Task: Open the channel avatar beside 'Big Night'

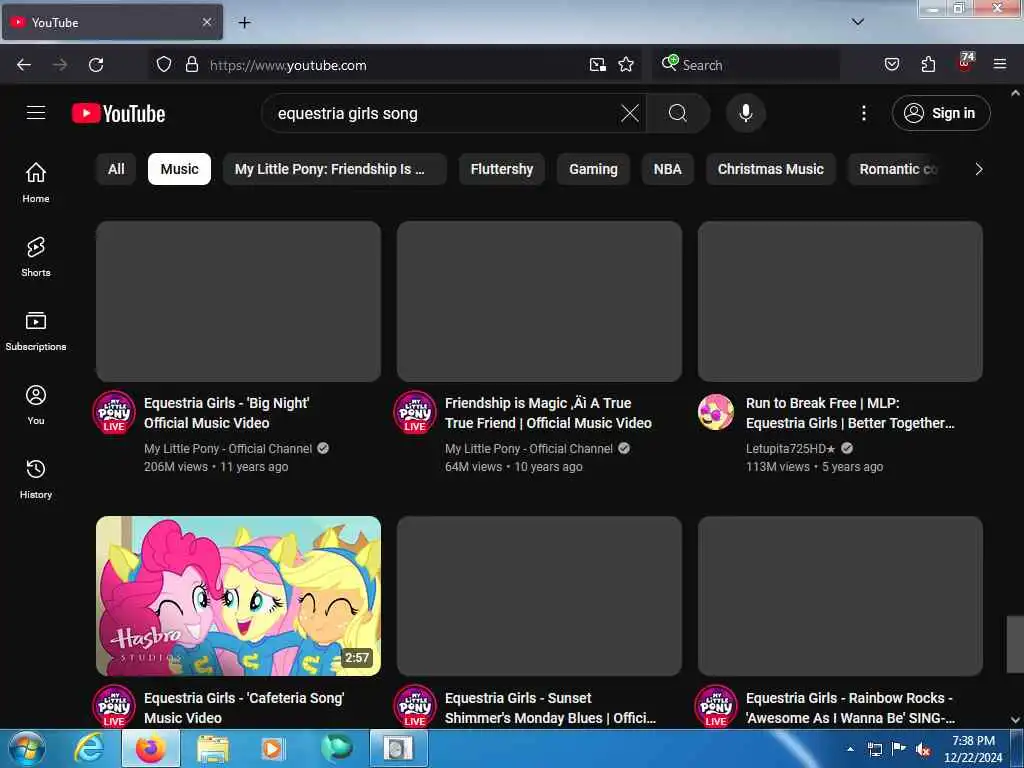Action: 114,412
